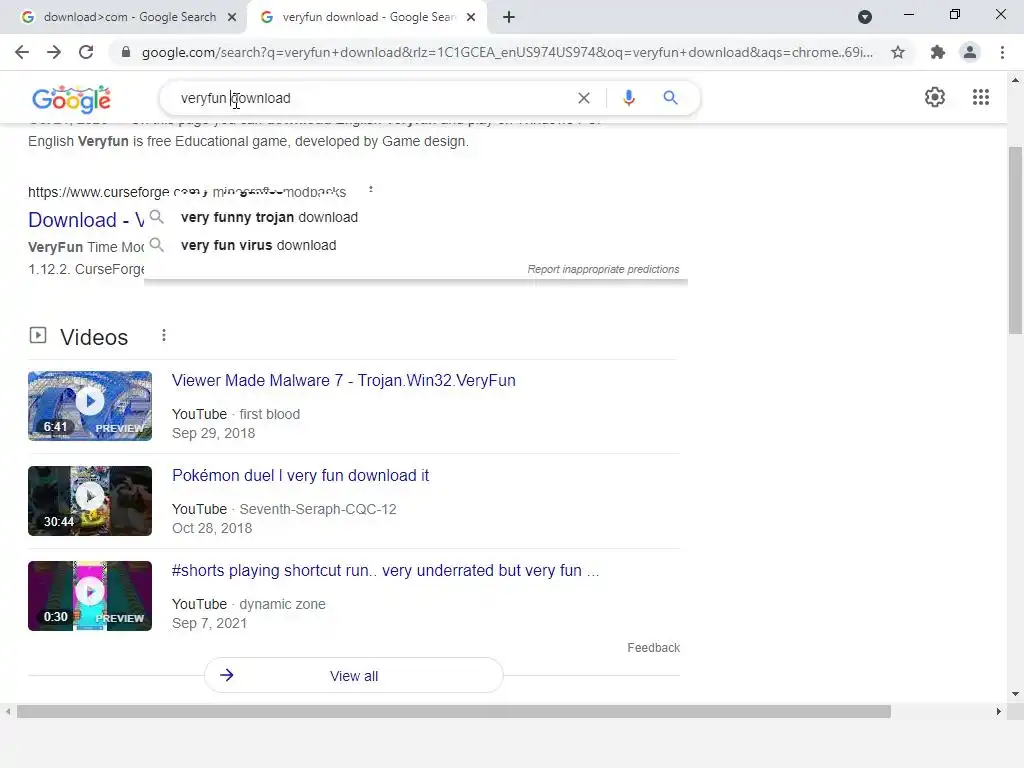This screenshot has width=1024, height=768.
Task: Open options for the curseforge result
Action: pos(370,190)
